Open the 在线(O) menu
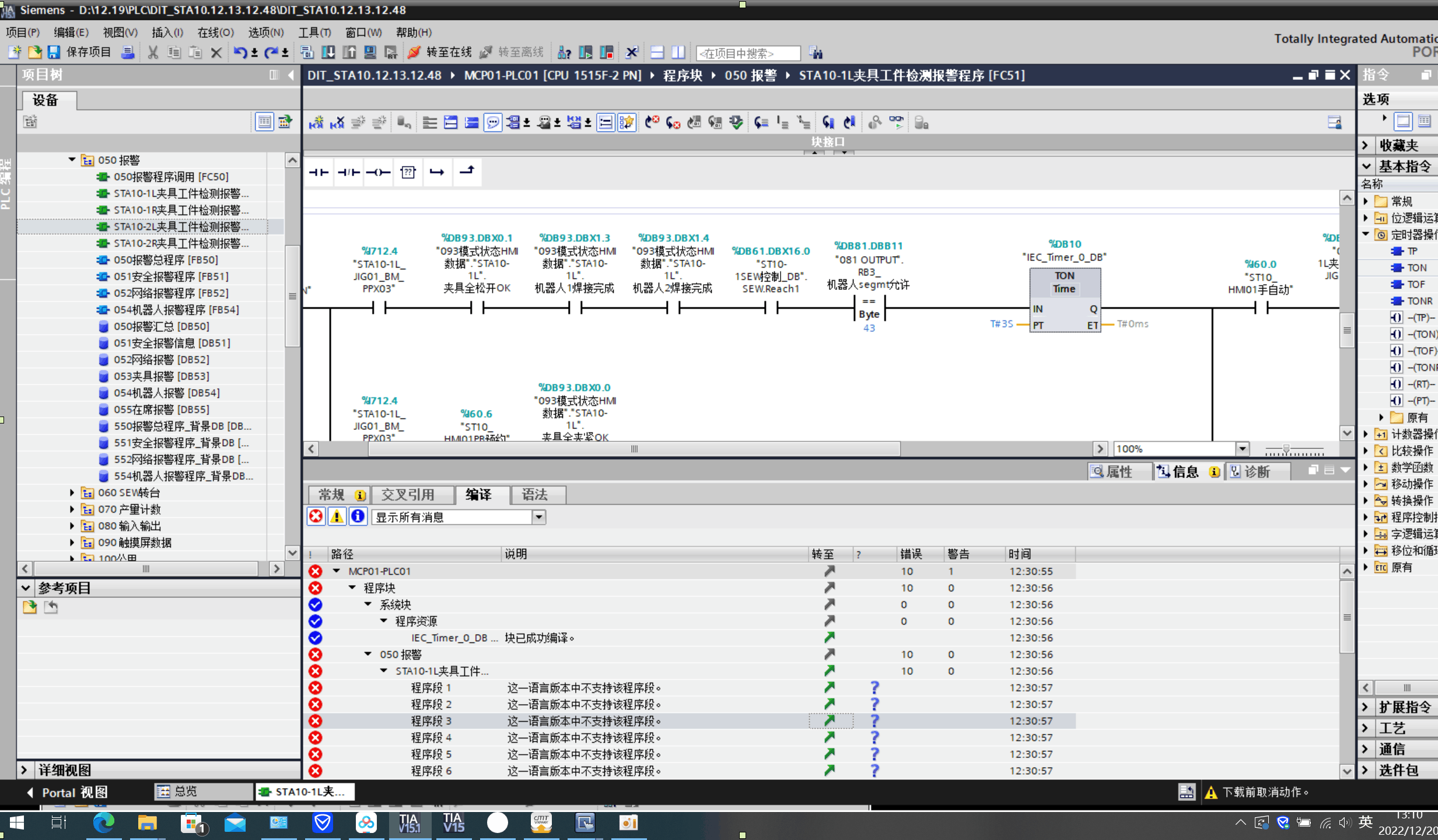Screen dimensions: 1438x840 click(215, 33)
